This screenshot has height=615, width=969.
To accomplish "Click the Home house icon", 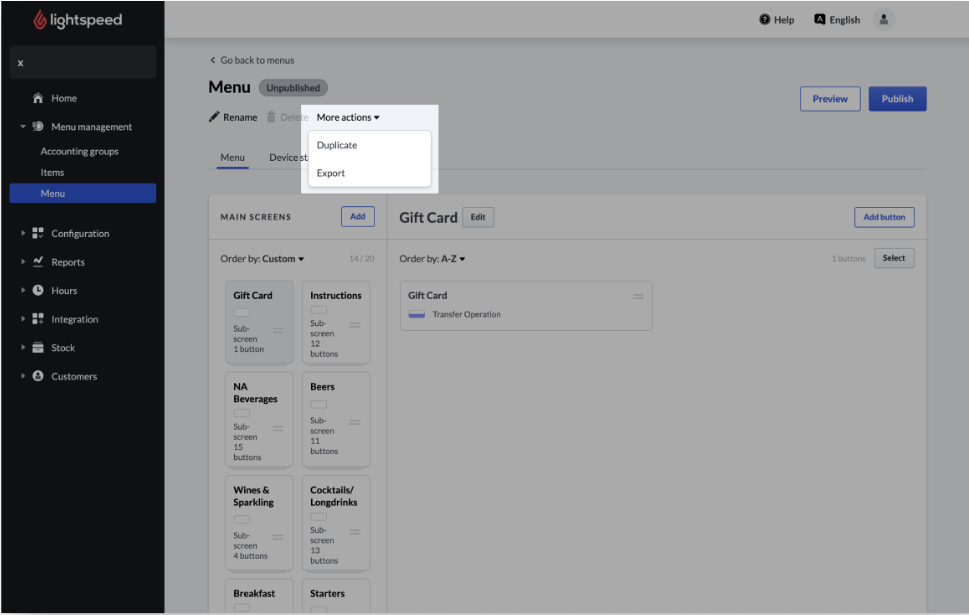I will 38,98.
